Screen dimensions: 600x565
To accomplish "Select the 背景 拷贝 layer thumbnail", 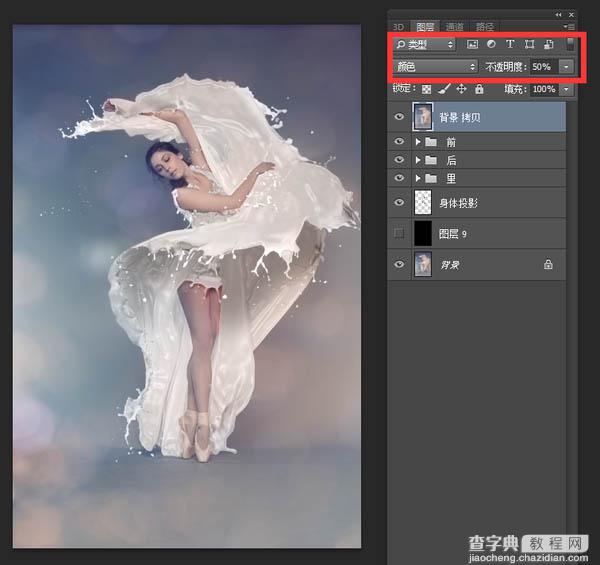I will [423, 117].
